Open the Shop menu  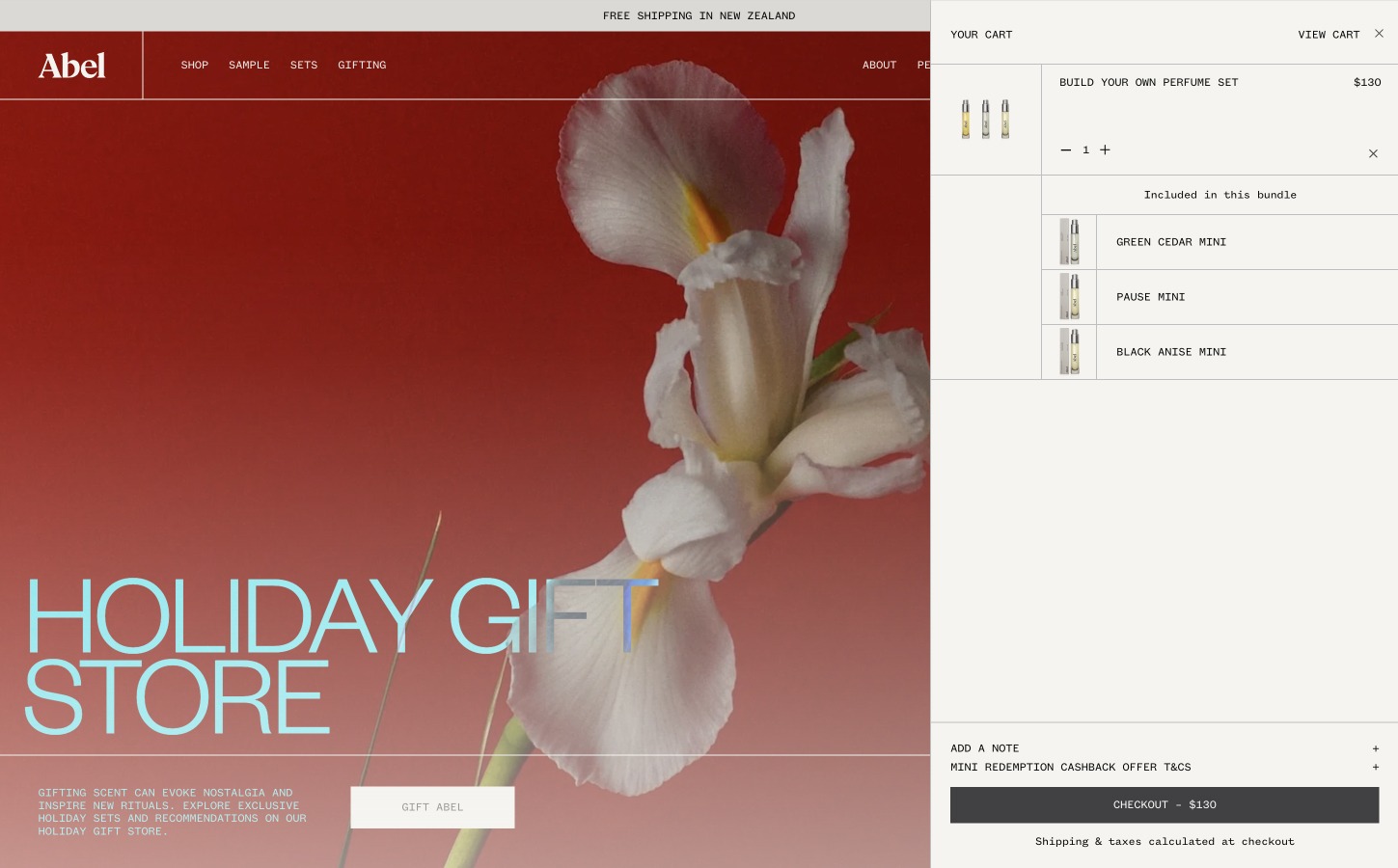pos(195,65)
